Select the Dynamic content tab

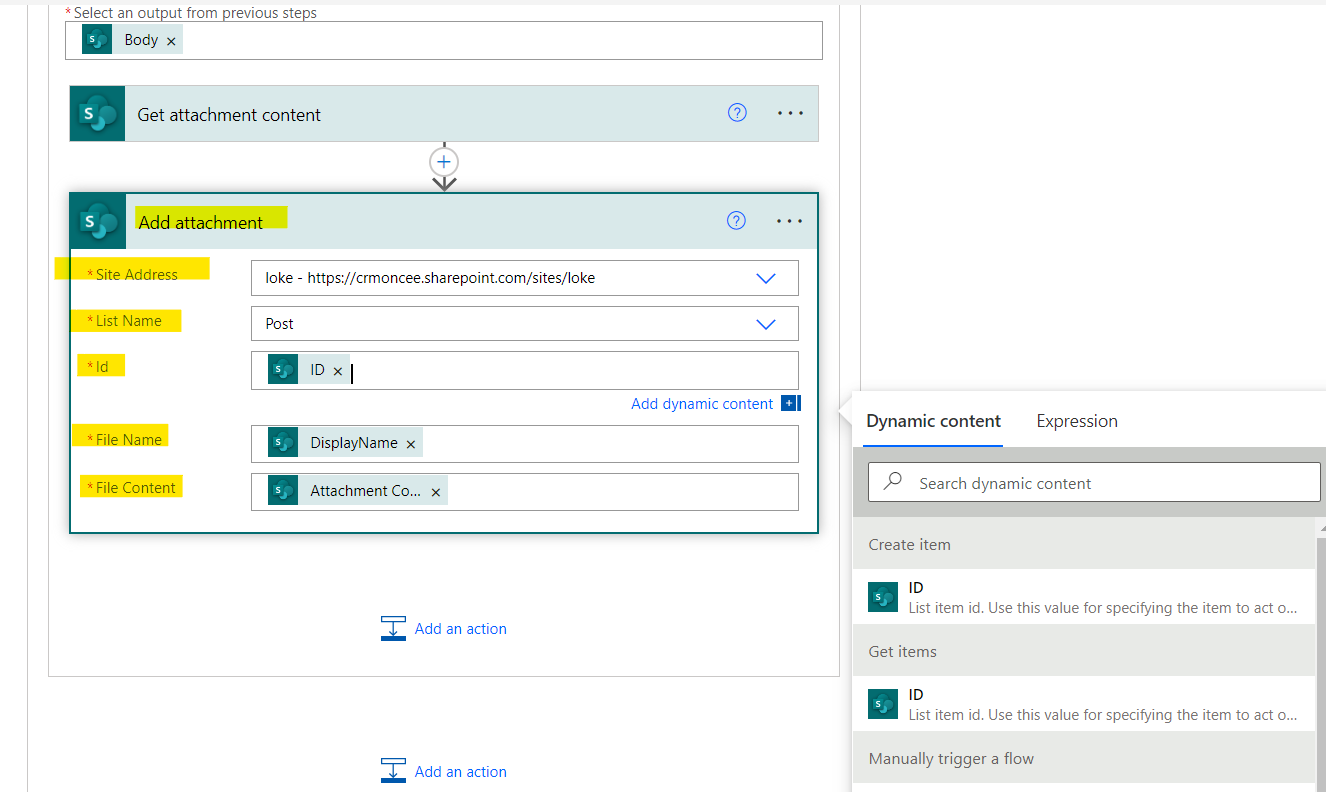tap(934, 421)
